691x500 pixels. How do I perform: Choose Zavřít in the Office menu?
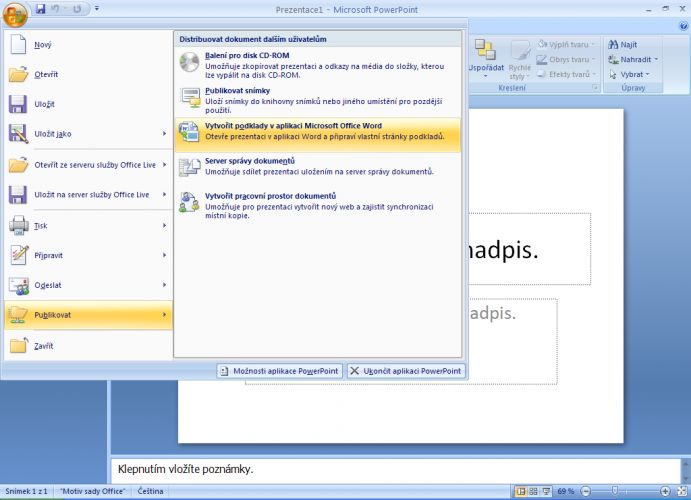point(88,346)
